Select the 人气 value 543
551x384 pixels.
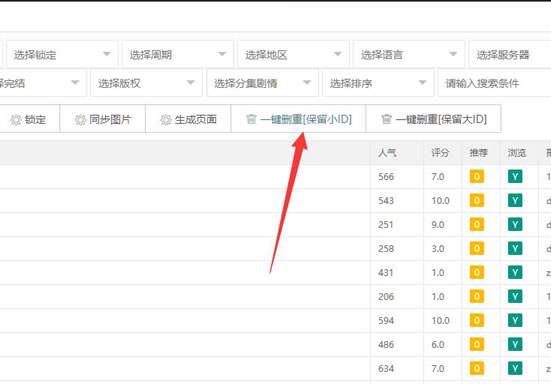[386, 201]
